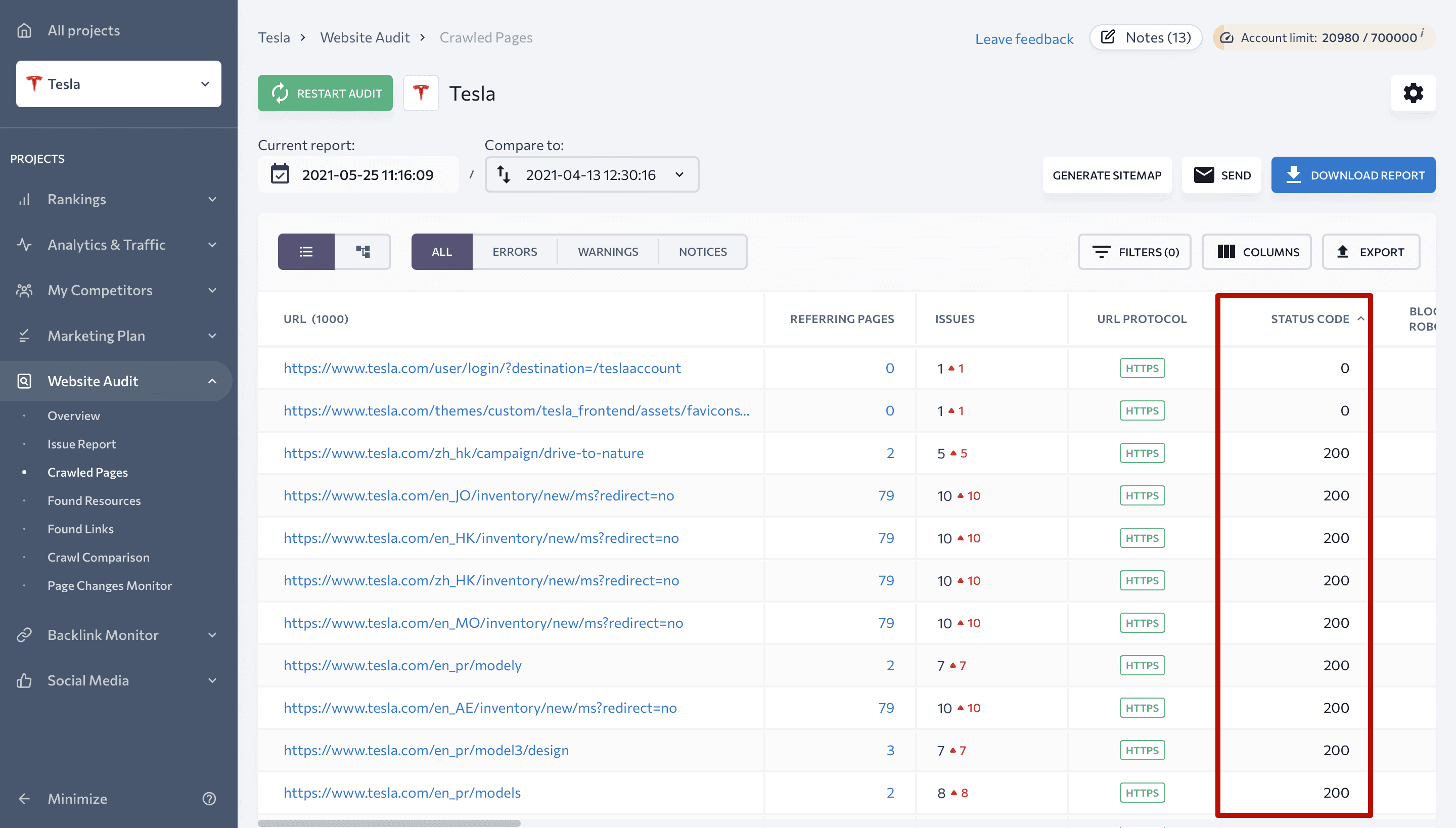
Task: Open the Compare to date dropdown
Action: [x=591, y=174]
